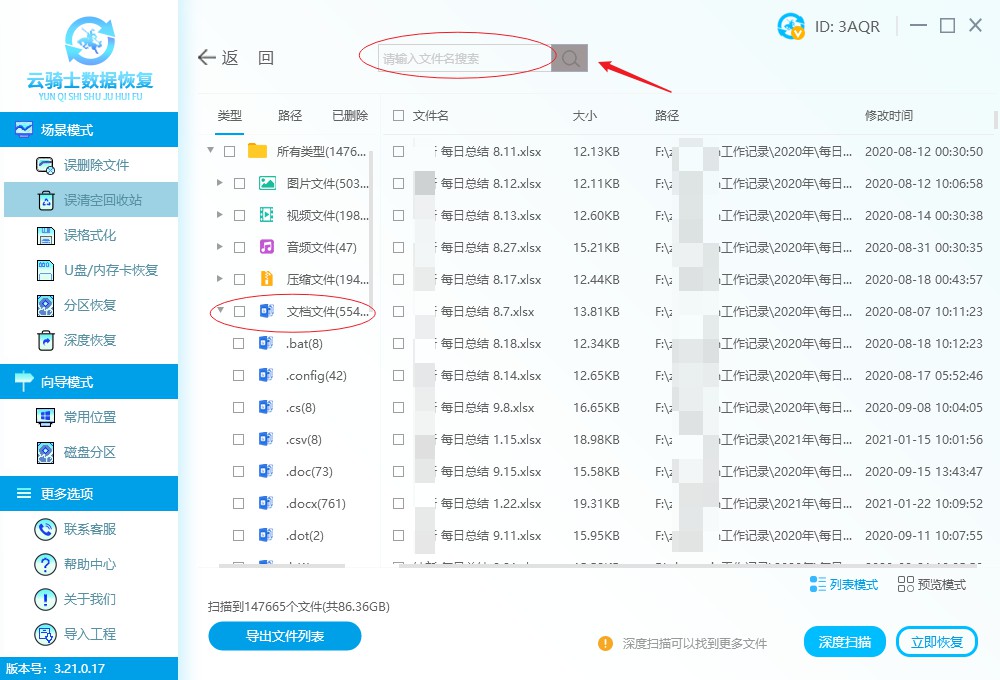Click the 磁盘分区 icon
Image resolution: width=1000 pixels, height=680 pixels.
coord(45,452)
